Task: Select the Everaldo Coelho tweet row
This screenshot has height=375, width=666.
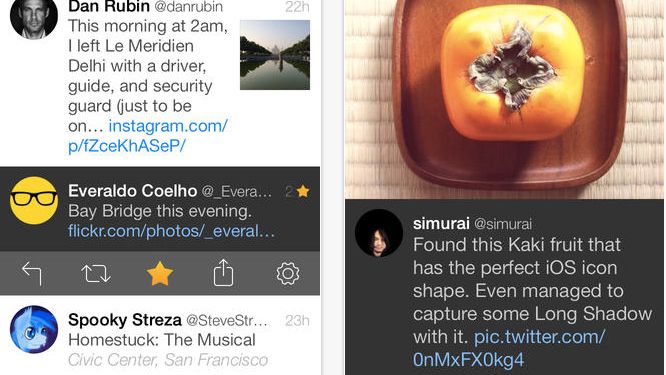Action: click(x=160, y=209)
